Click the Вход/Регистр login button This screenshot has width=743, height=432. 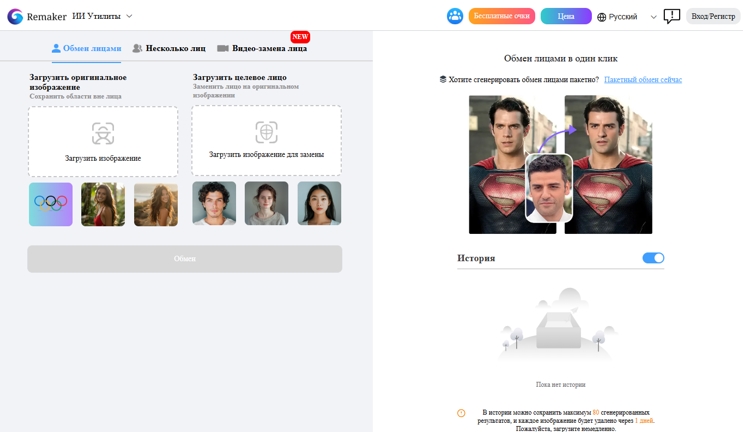[713, 16]
